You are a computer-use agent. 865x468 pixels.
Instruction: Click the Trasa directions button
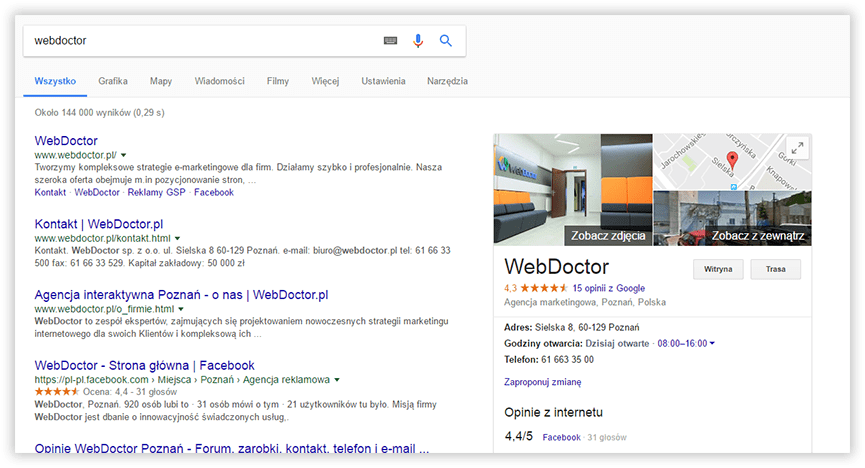pyautogui.click(x=776, y=269)
